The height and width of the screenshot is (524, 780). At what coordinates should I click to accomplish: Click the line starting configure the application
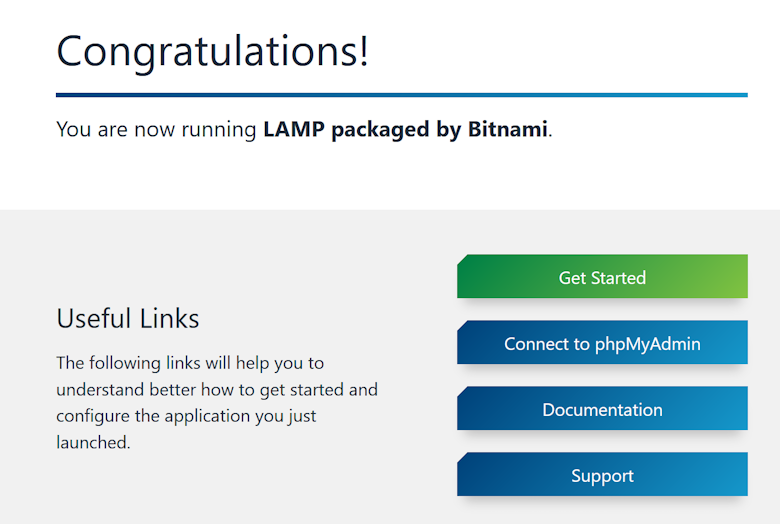pos(187,415)
